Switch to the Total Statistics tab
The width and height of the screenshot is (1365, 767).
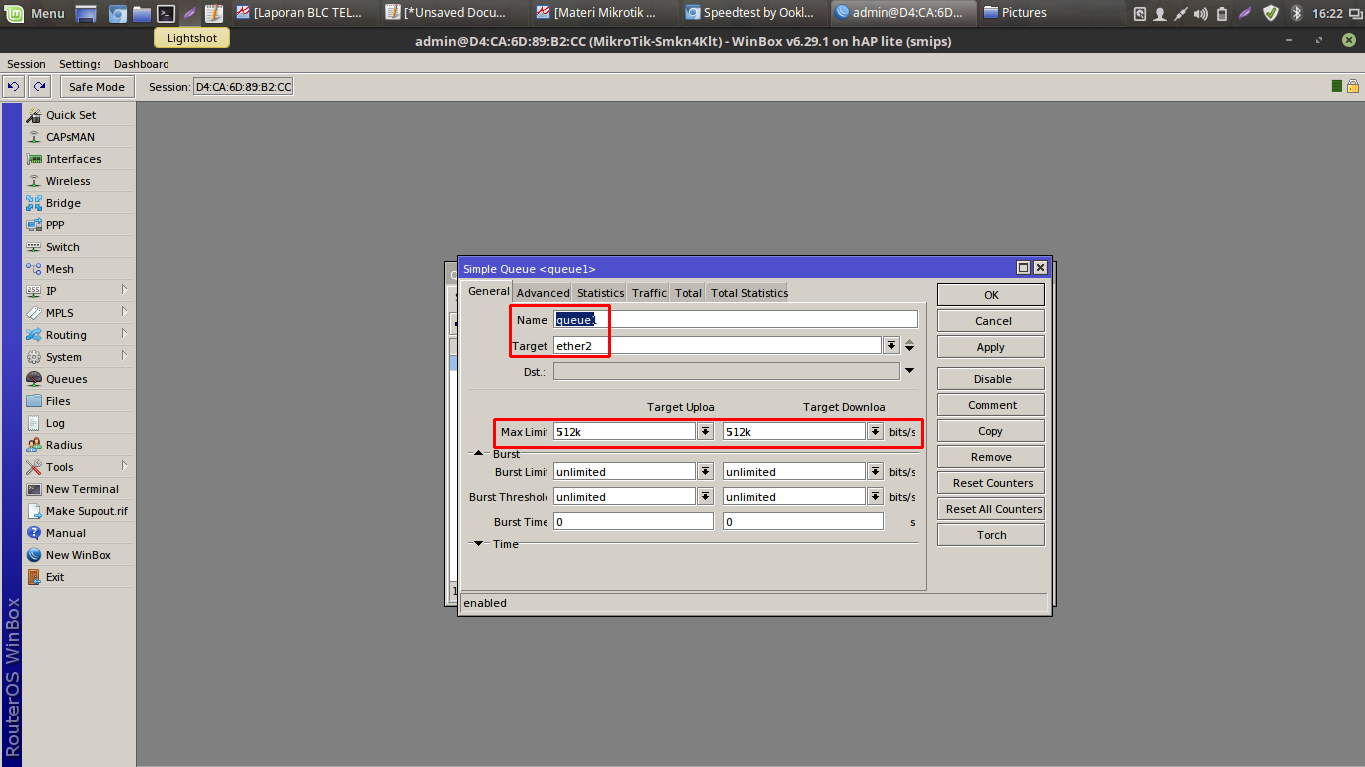(749, 293)
